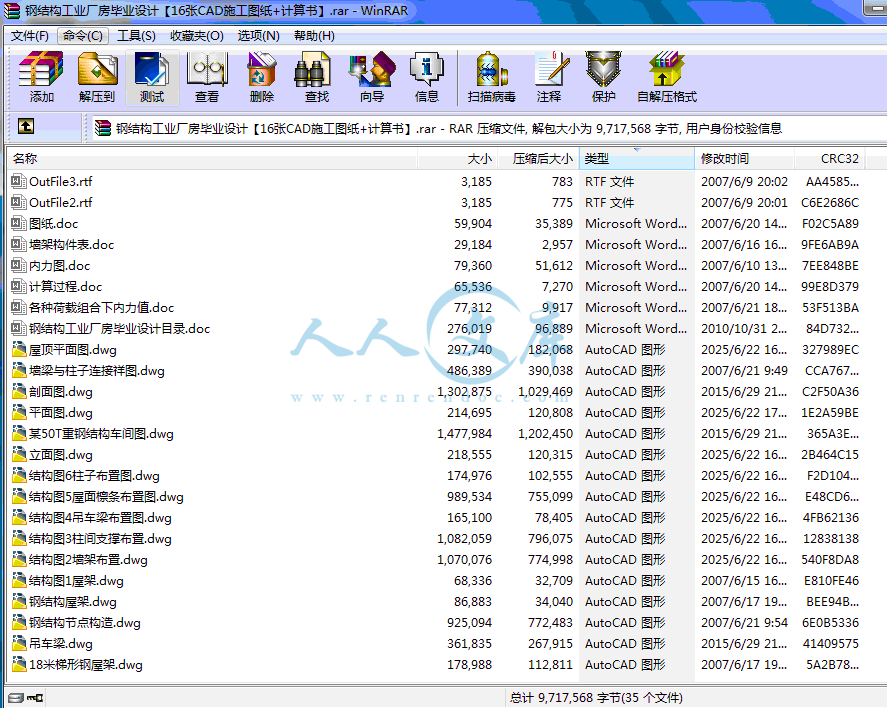Select the file 结构图4吊车梁布置图.dwg
Screen dimensions: 887x708
click(100, 517)
